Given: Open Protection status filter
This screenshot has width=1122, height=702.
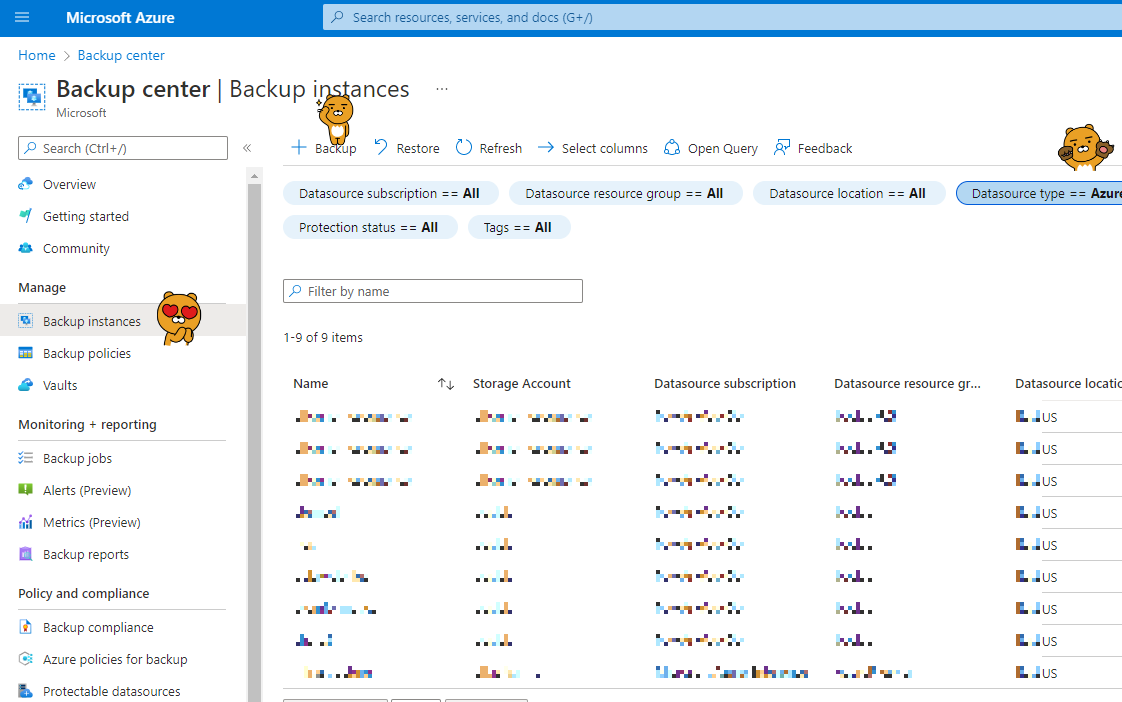Looking at the screenshot, I should pyautogui.click(x=370, y=227).
